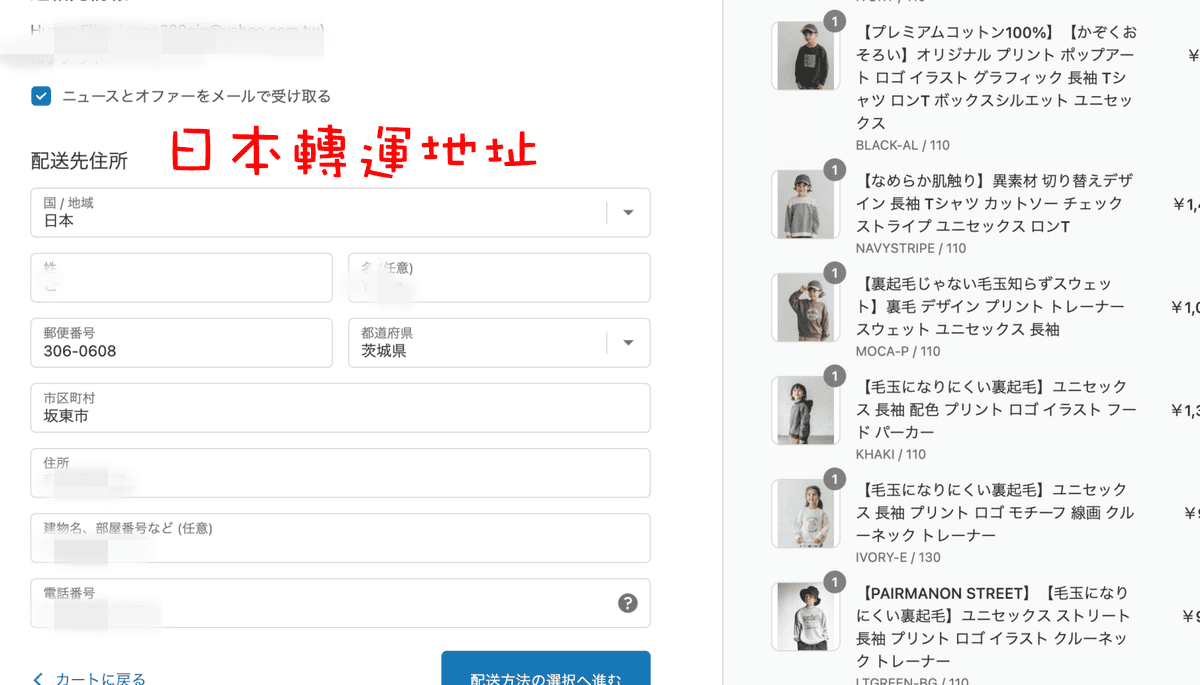1200x685 pixels.
Task: Click thumbnail of LTGREEN-BG PAIRMANON STREET trainer
Action: point(805,617)
